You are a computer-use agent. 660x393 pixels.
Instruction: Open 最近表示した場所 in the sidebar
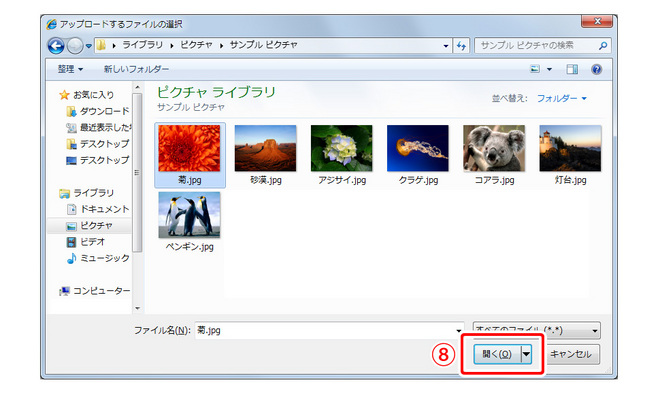tap(99, 127)
